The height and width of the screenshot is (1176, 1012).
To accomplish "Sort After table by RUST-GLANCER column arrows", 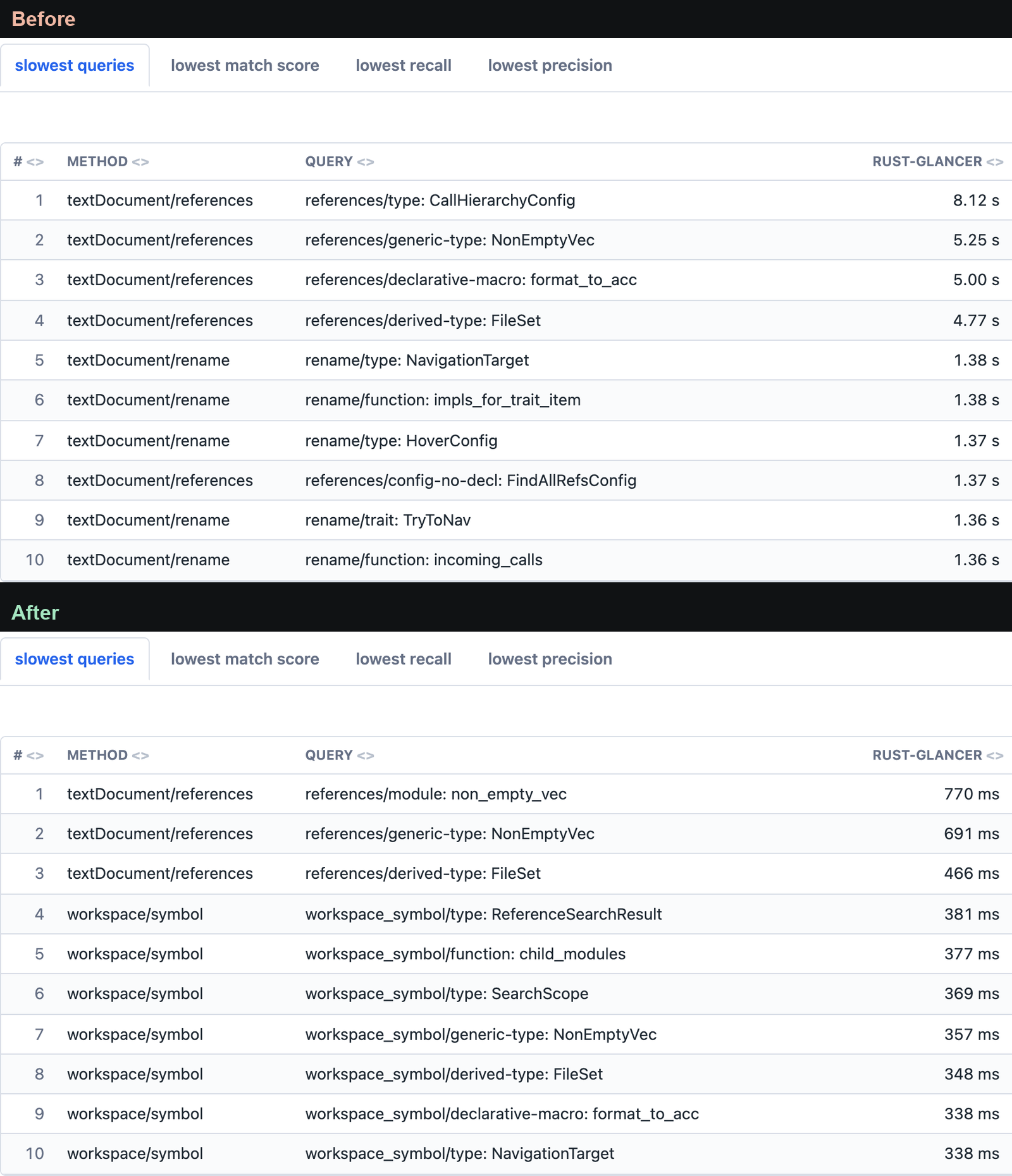I will pos(995,756).
